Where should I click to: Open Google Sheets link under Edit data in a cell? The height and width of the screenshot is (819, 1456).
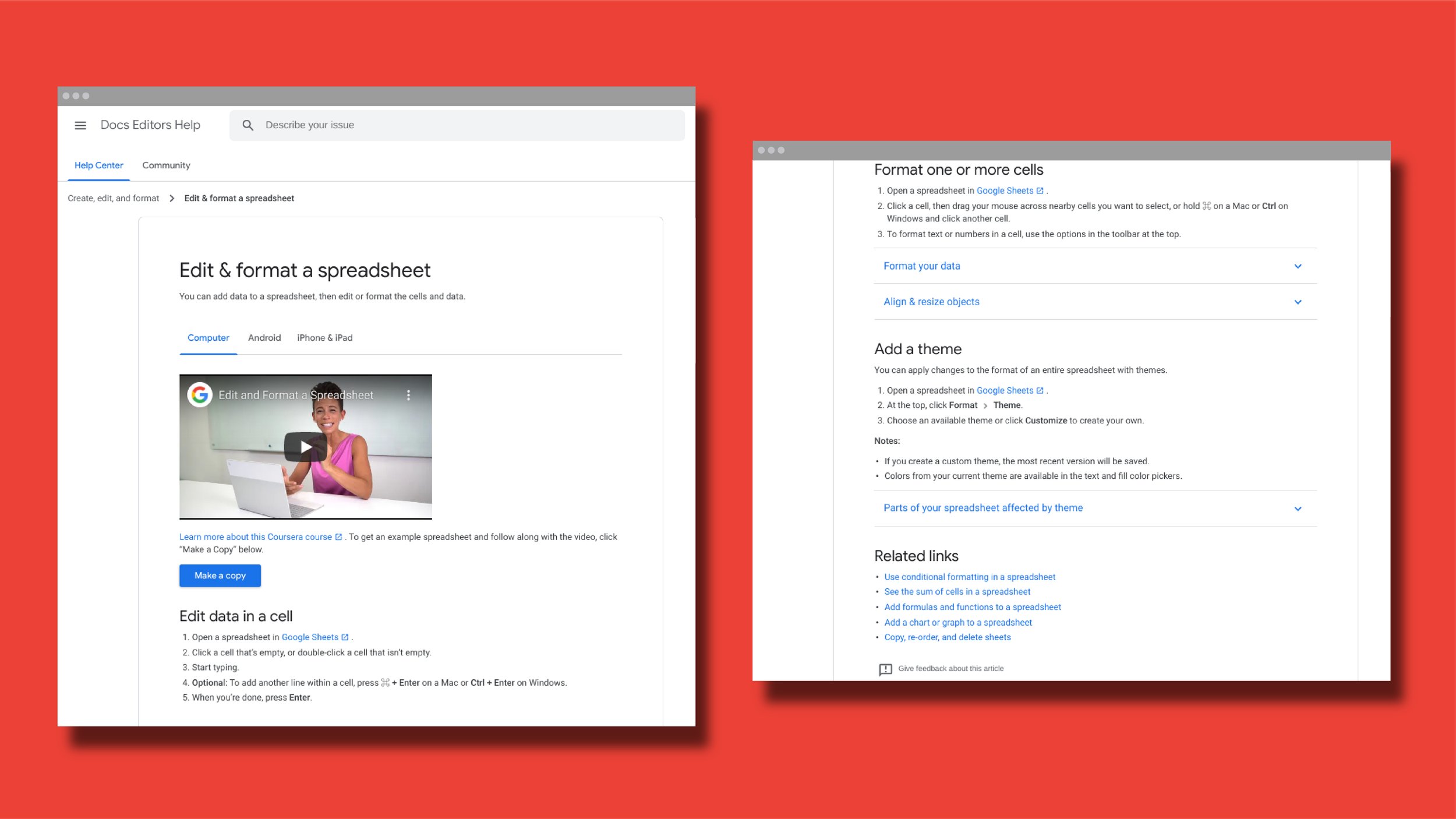(314, 637)
